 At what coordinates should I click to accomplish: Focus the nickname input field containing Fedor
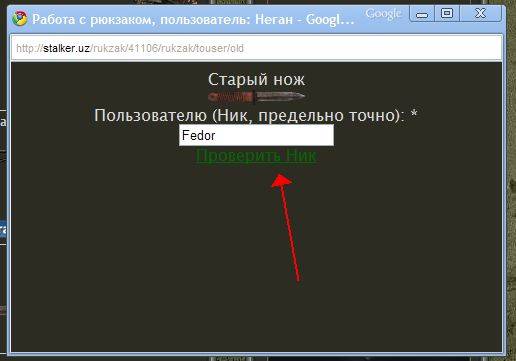(x=256, y=135)
